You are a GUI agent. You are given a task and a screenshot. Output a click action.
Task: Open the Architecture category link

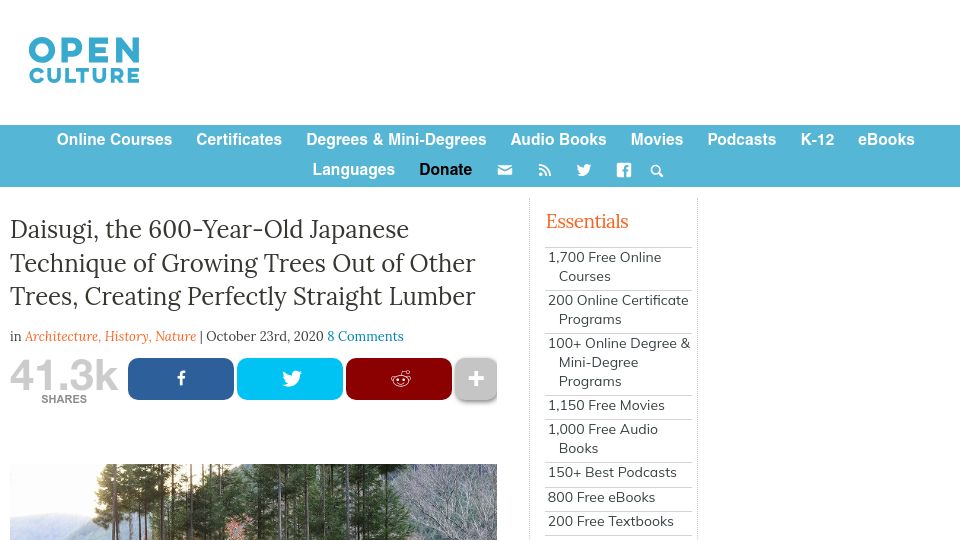[61, 336]
